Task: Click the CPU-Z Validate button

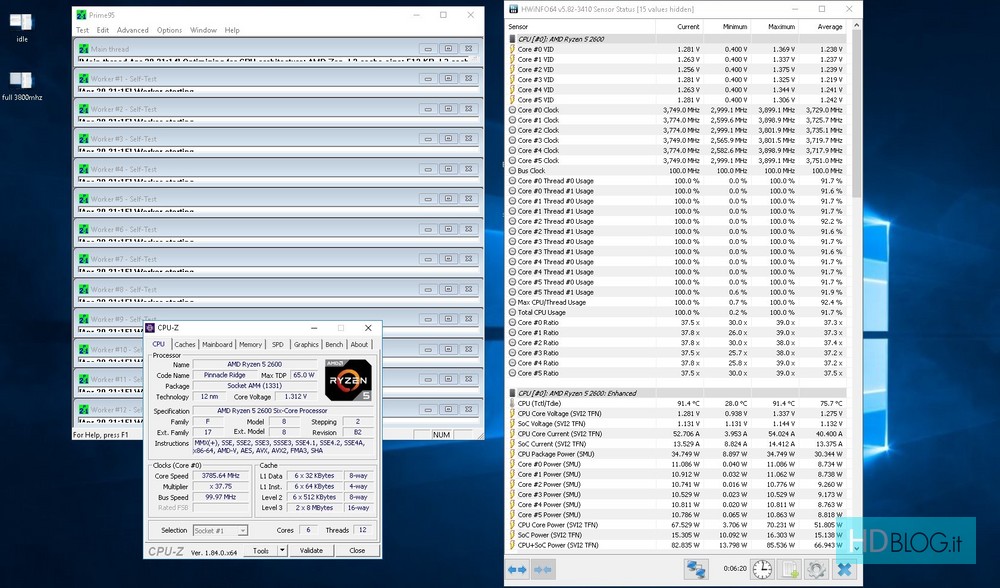Action: [312, 550]
